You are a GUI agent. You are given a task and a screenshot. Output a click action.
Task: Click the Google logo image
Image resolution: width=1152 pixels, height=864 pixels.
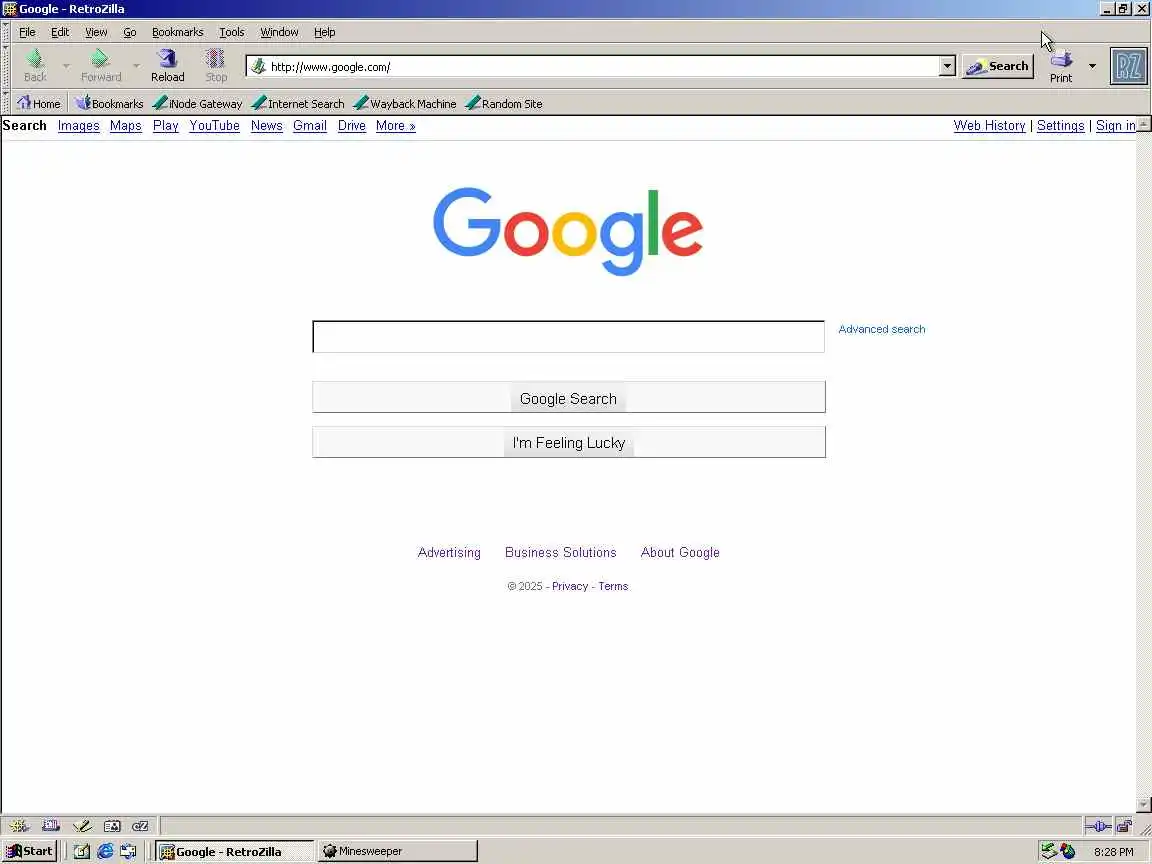tap(568, 231)
